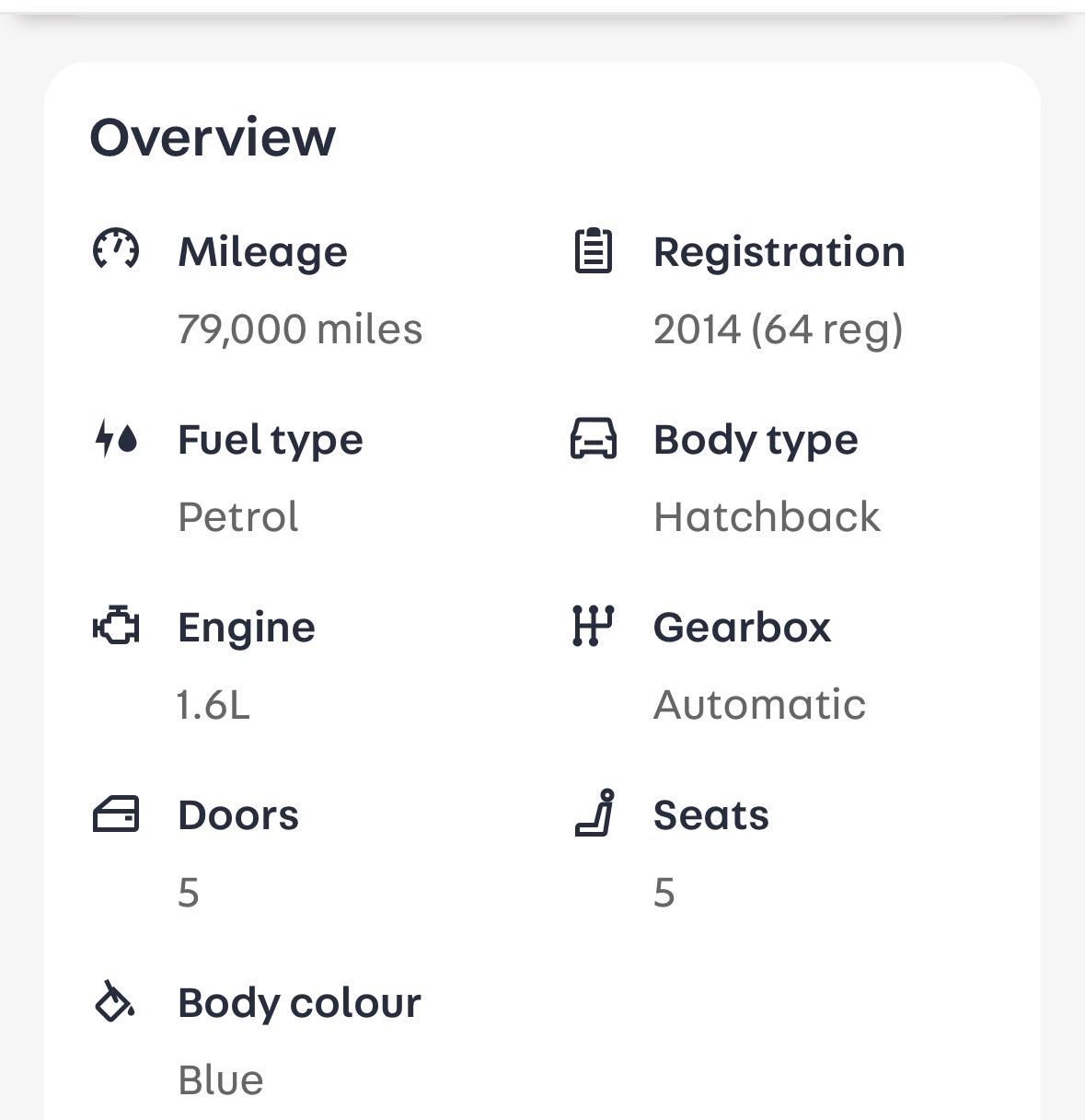This screenshot has height=1120, width=1085.
Task: Click the 79,000 miles value
Action: click(x=300, y=329)
